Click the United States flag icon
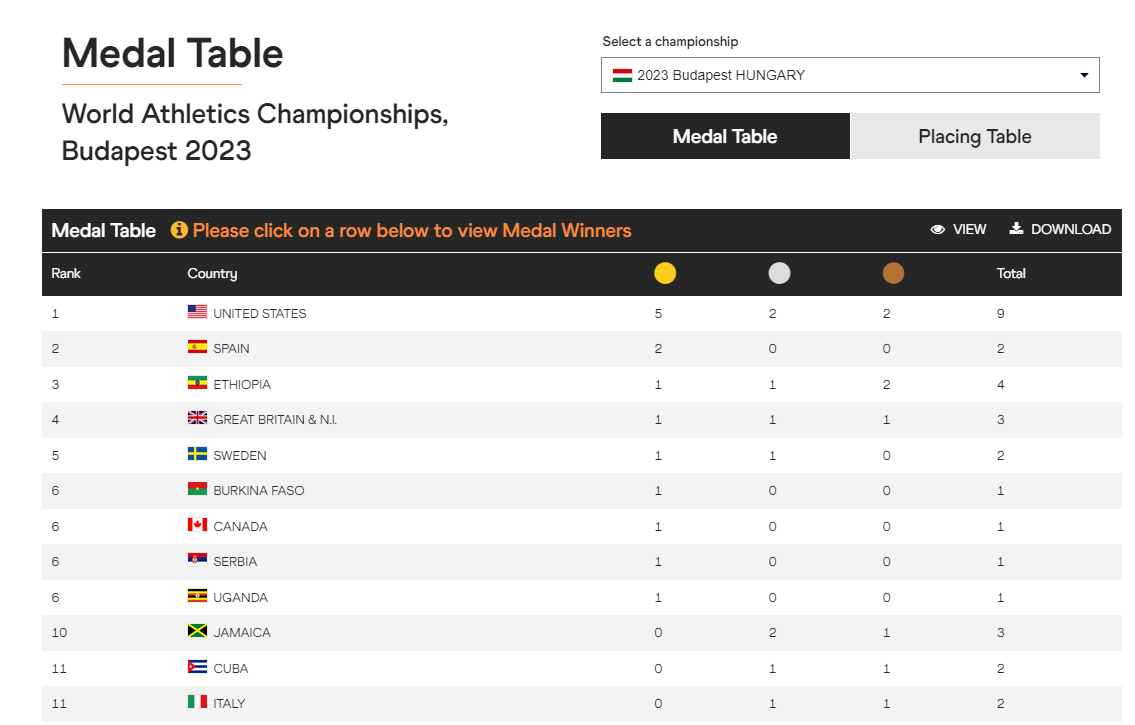The width and height of the screenshot is (1135, 725). pos(197,312)
